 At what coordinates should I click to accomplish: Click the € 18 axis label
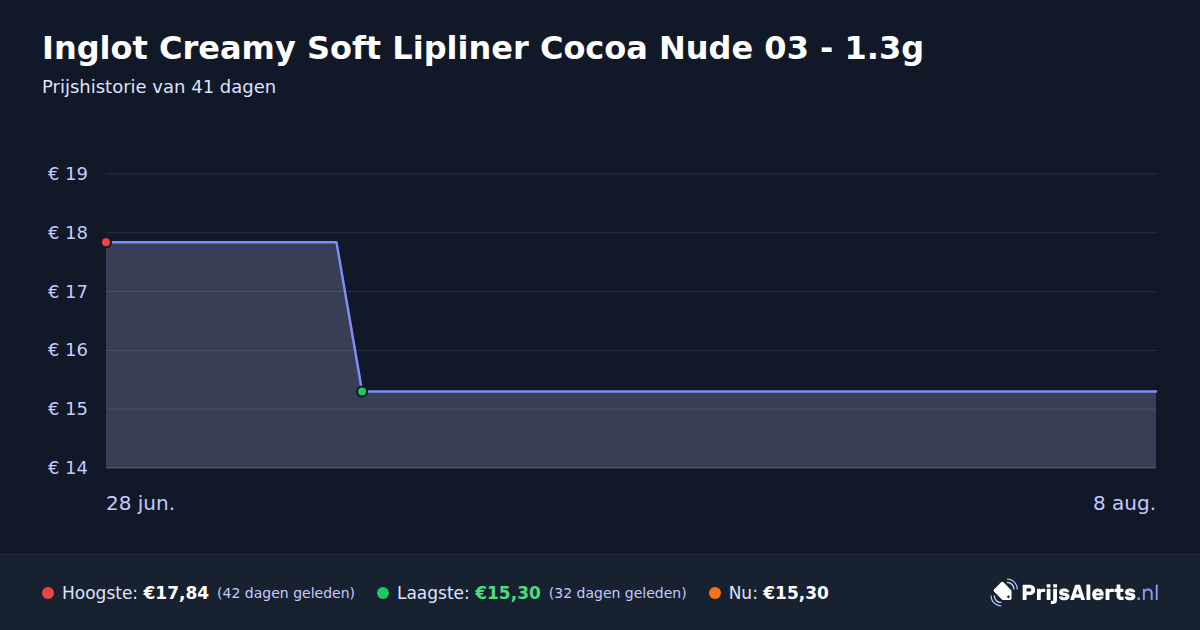coord(68,233)
